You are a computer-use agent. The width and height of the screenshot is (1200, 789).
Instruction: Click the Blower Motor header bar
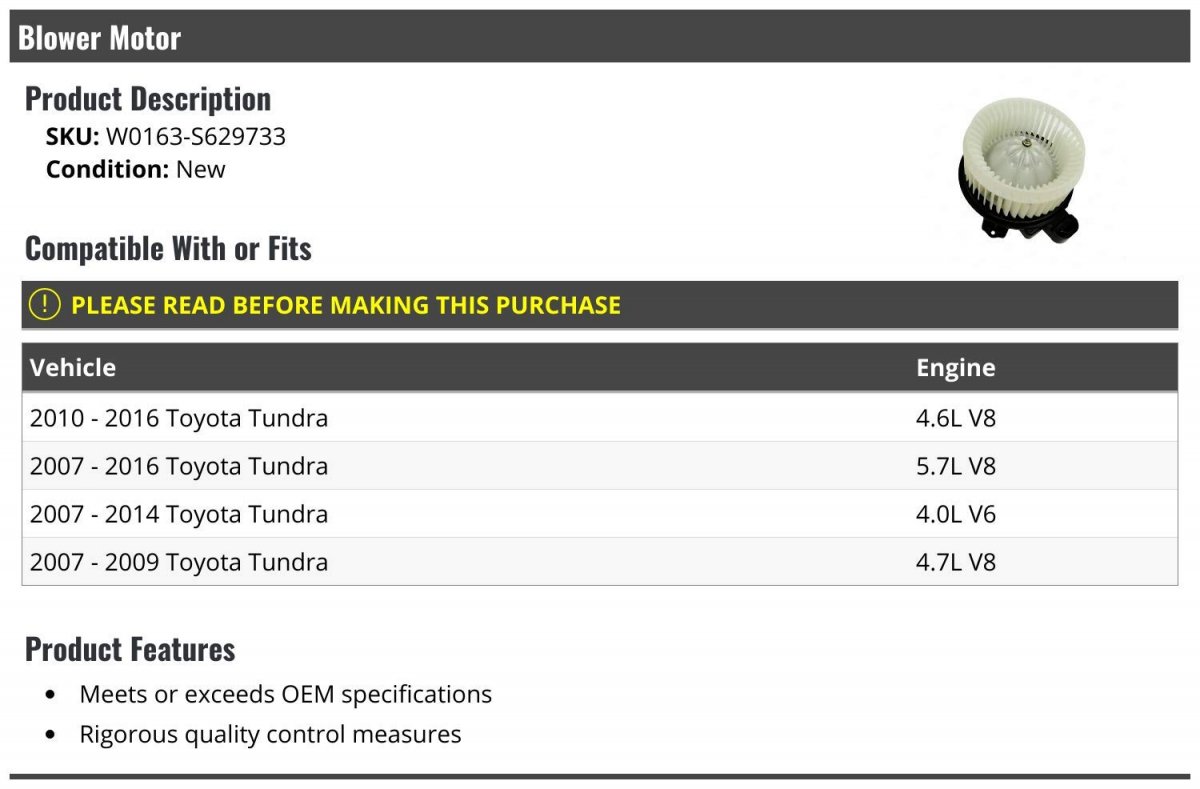[x=599, y=37]
